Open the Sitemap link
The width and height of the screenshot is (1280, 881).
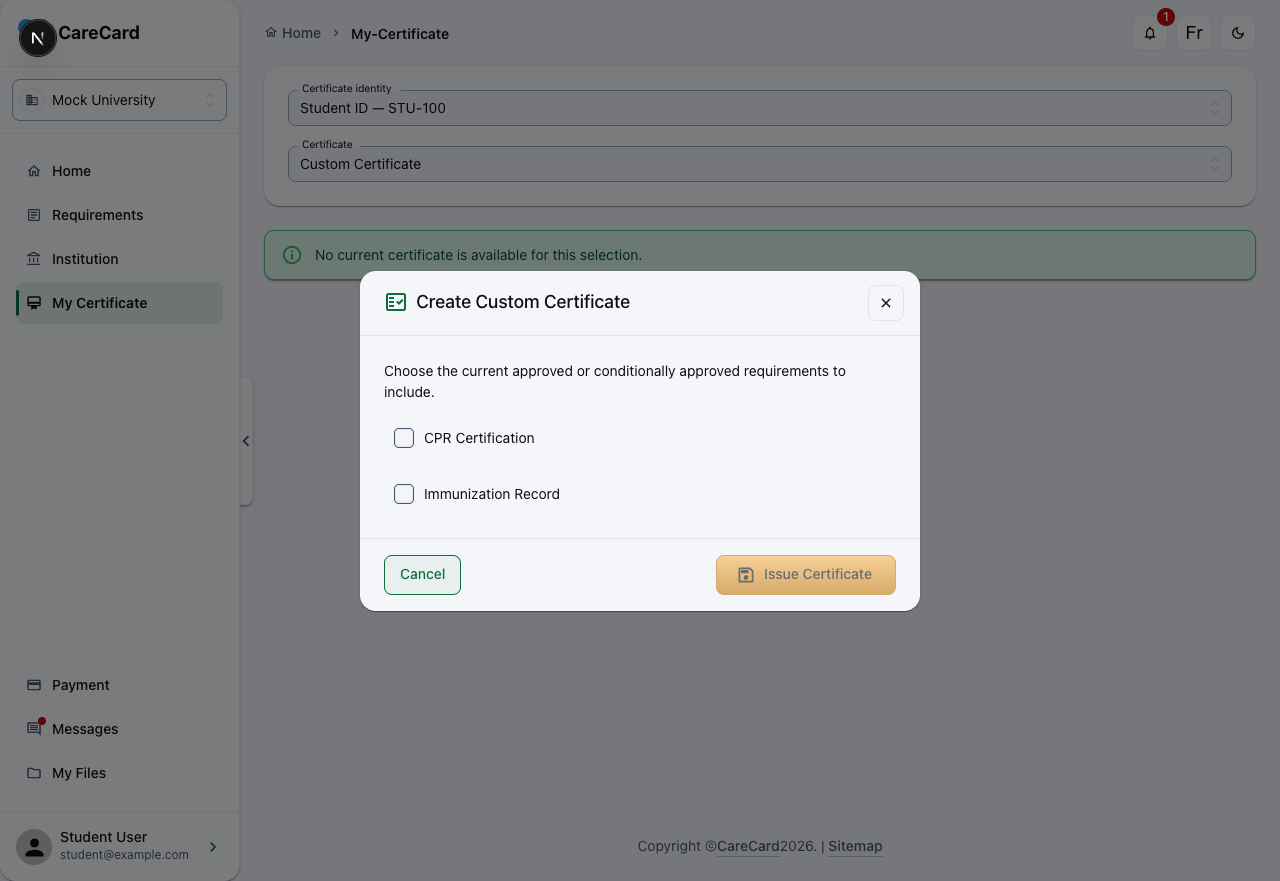(855, 846)
